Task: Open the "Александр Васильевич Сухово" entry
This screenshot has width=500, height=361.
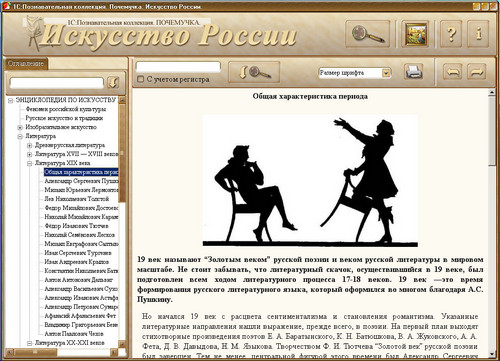Action: (x=82, y=289)
